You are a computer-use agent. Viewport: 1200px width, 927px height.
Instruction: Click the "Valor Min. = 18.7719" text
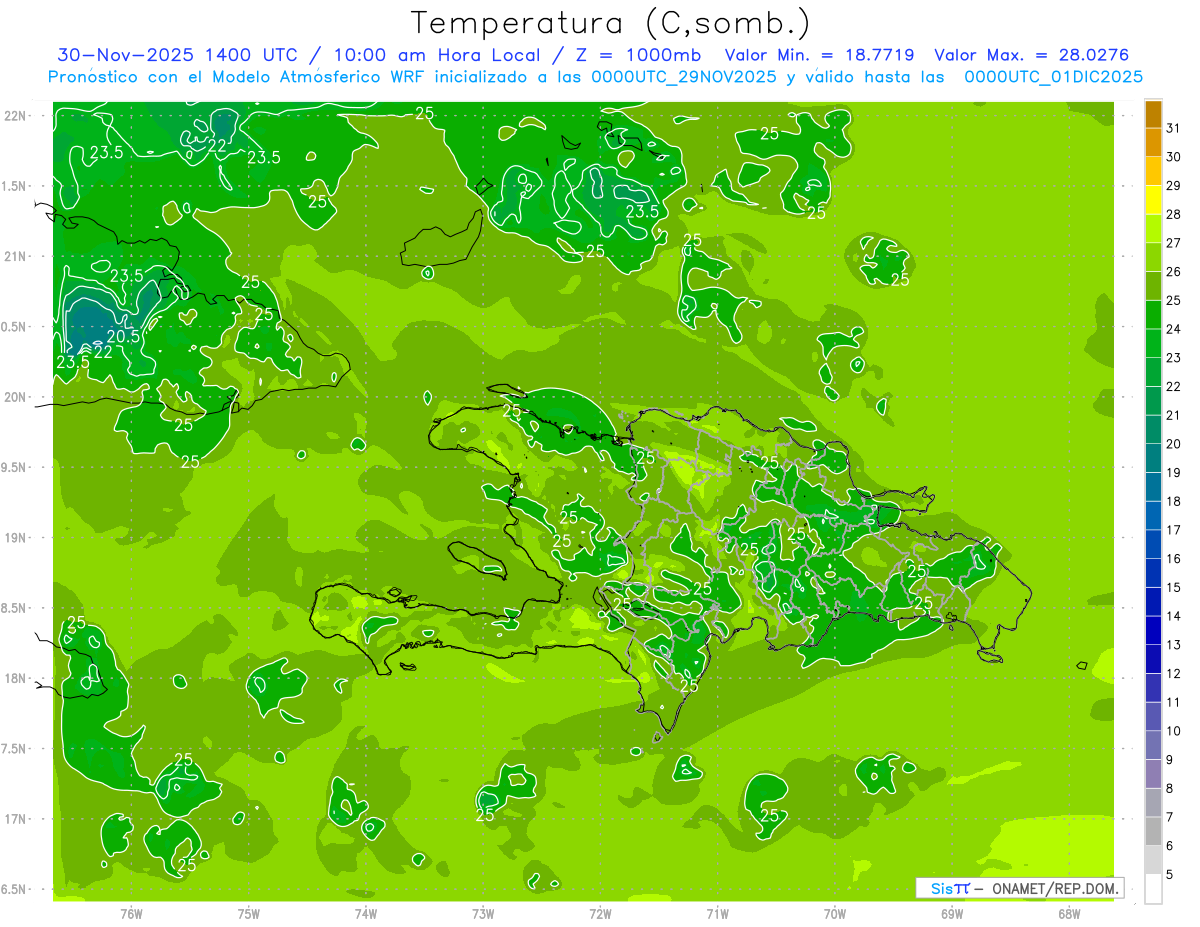tap(819, 55)
